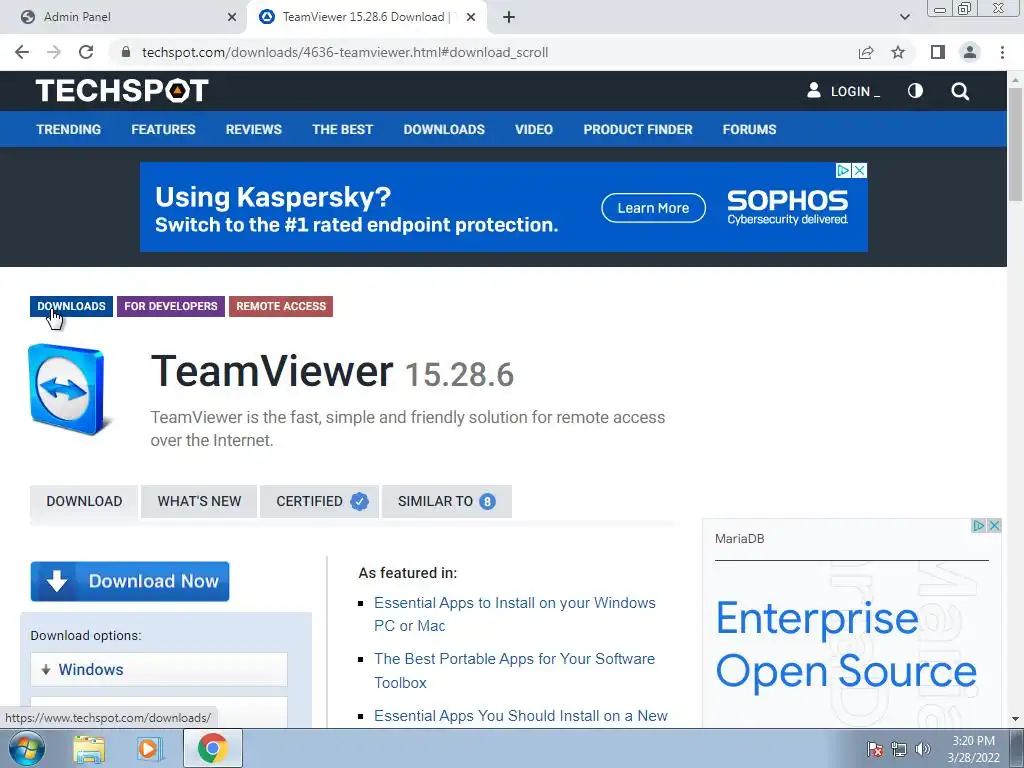Open Essential Apps You Should Install link

click(x=520, y=716)
